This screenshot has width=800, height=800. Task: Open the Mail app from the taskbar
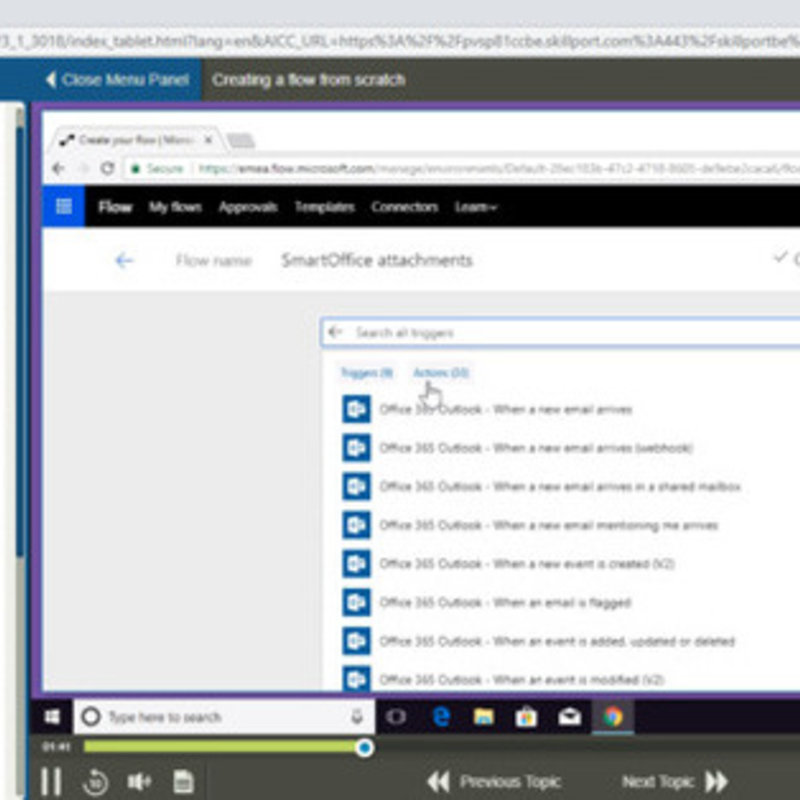[569, 717]
